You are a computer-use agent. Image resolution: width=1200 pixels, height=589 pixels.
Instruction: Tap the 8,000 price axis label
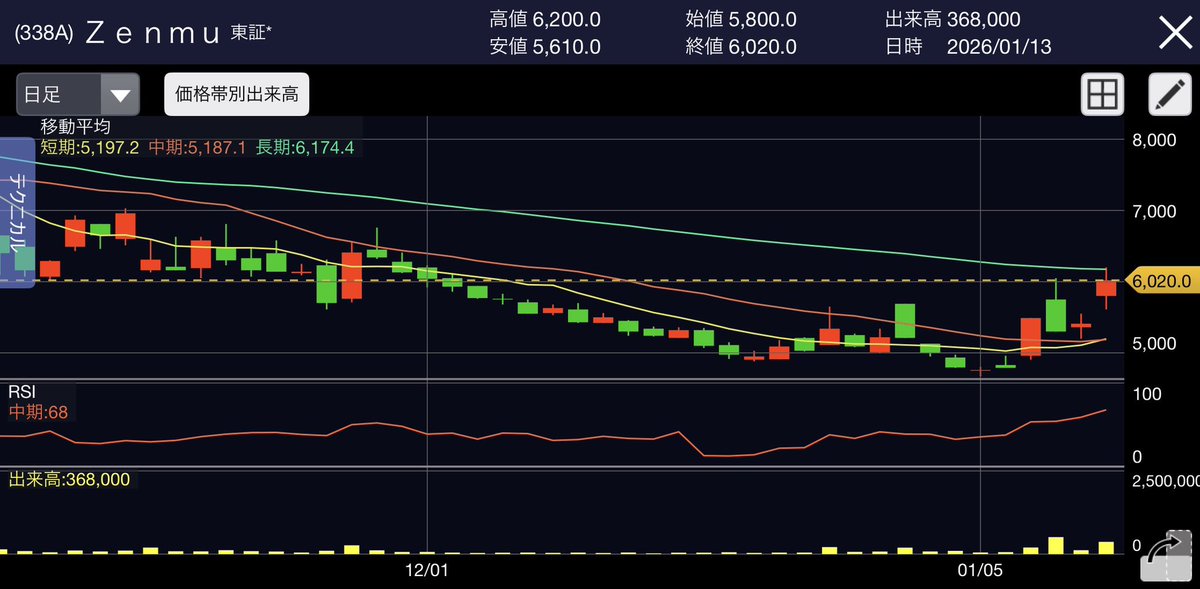1153,141
